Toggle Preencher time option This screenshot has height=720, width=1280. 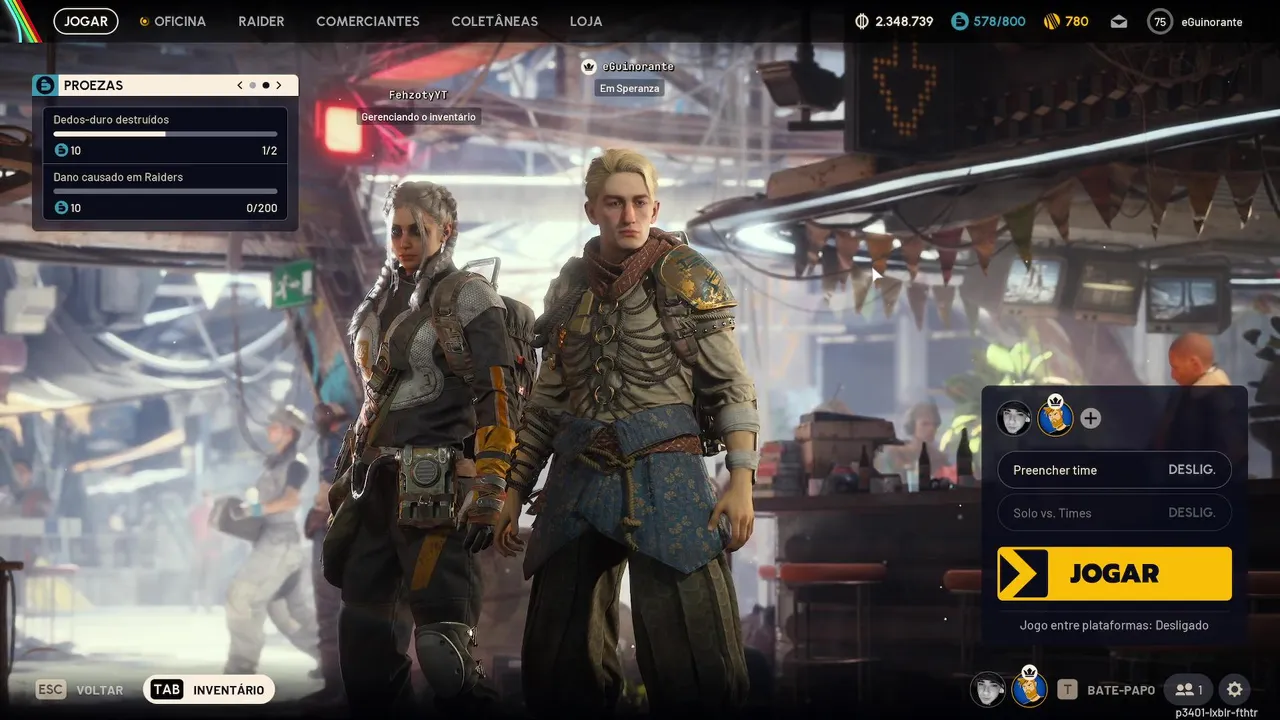click(x=1114, y=470)
